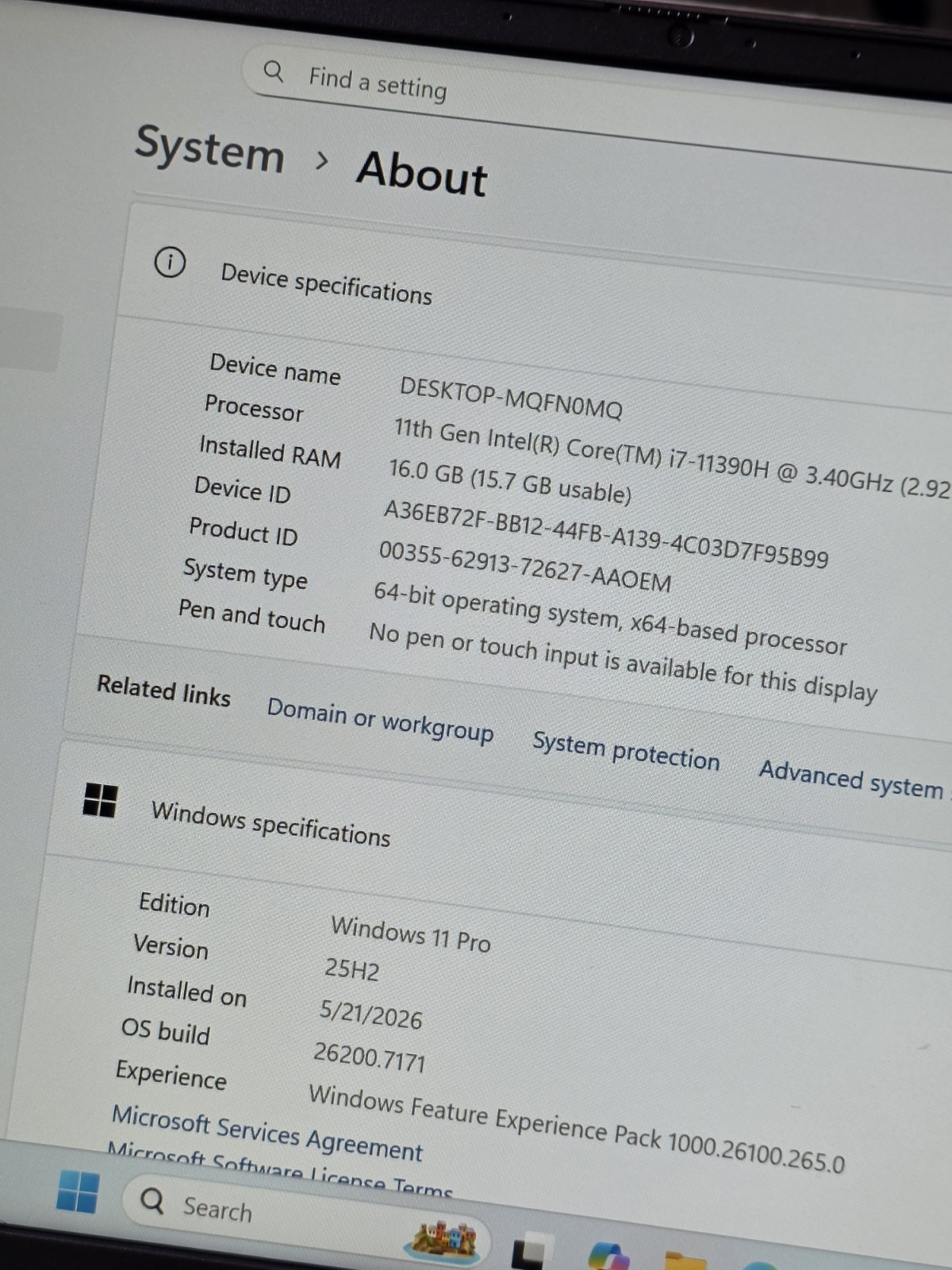Viewport: 952px width, 1270px height.
Task: Click the About page heading
Action: [x=421, y=172]
